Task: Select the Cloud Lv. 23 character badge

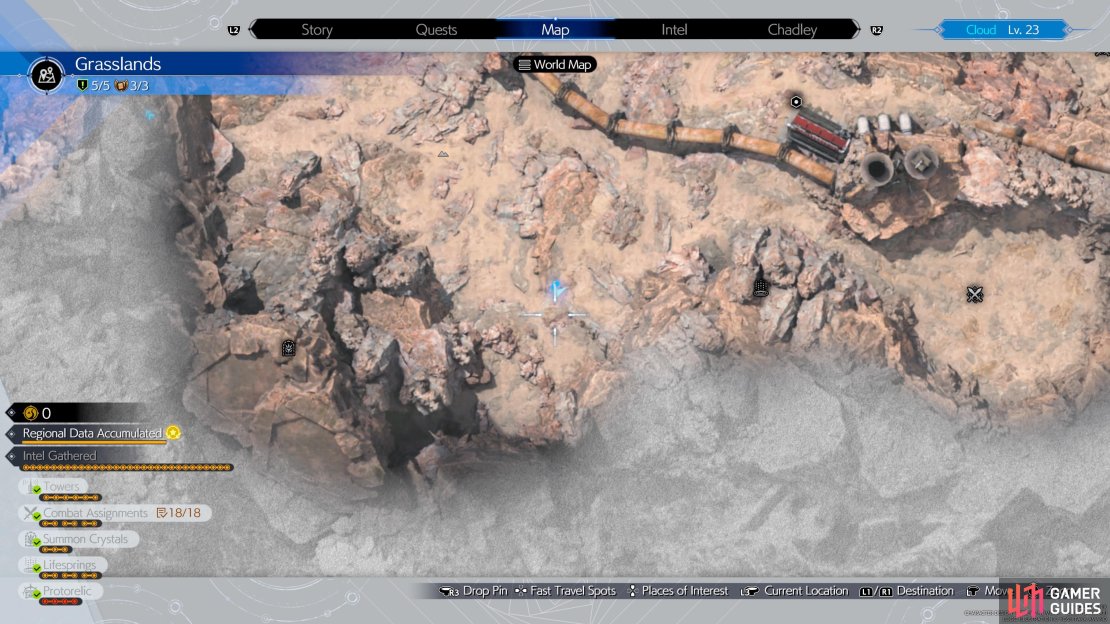Action: (1002, 30)
